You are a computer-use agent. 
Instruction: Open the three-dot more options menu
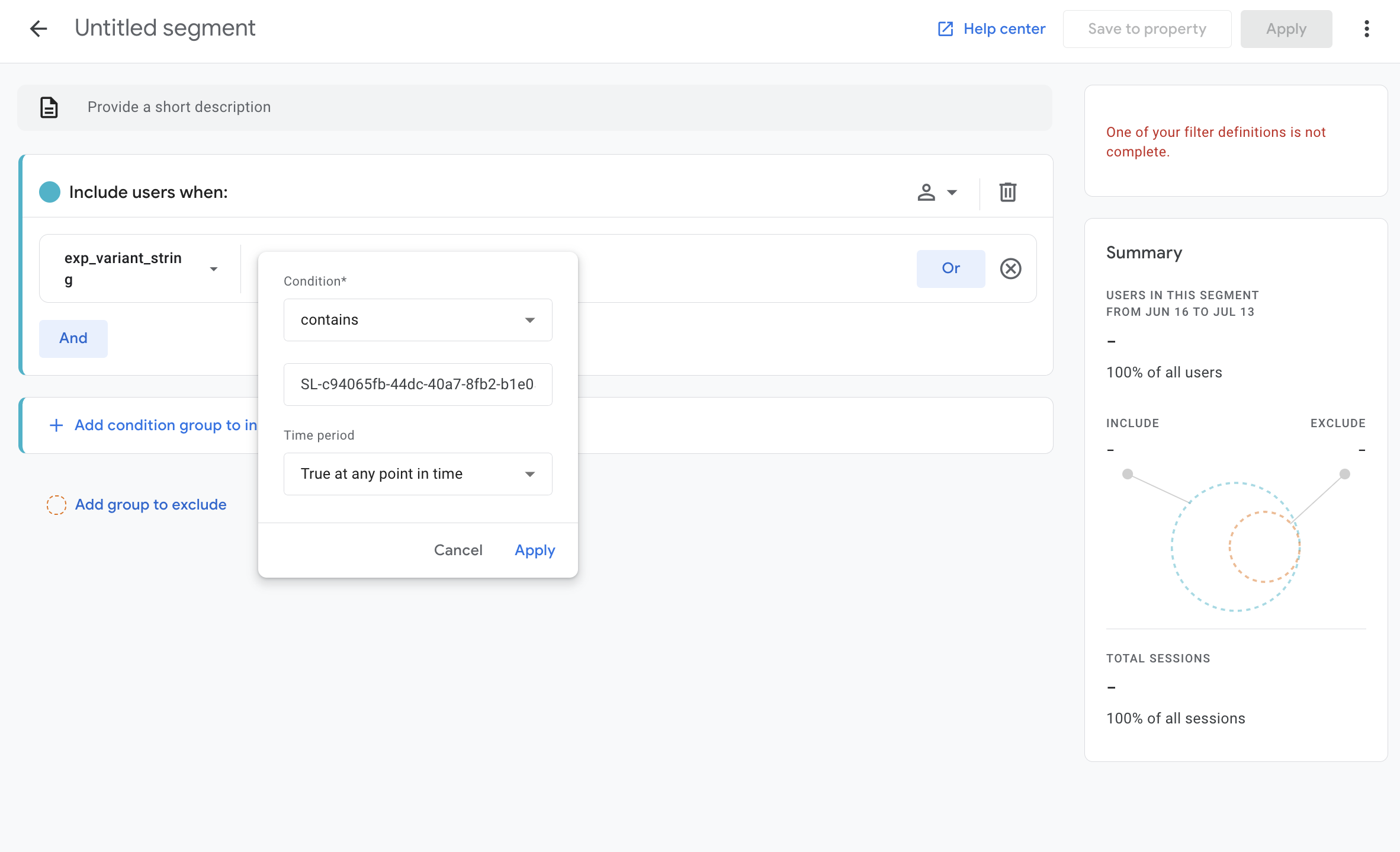(x=1366, y=28)
